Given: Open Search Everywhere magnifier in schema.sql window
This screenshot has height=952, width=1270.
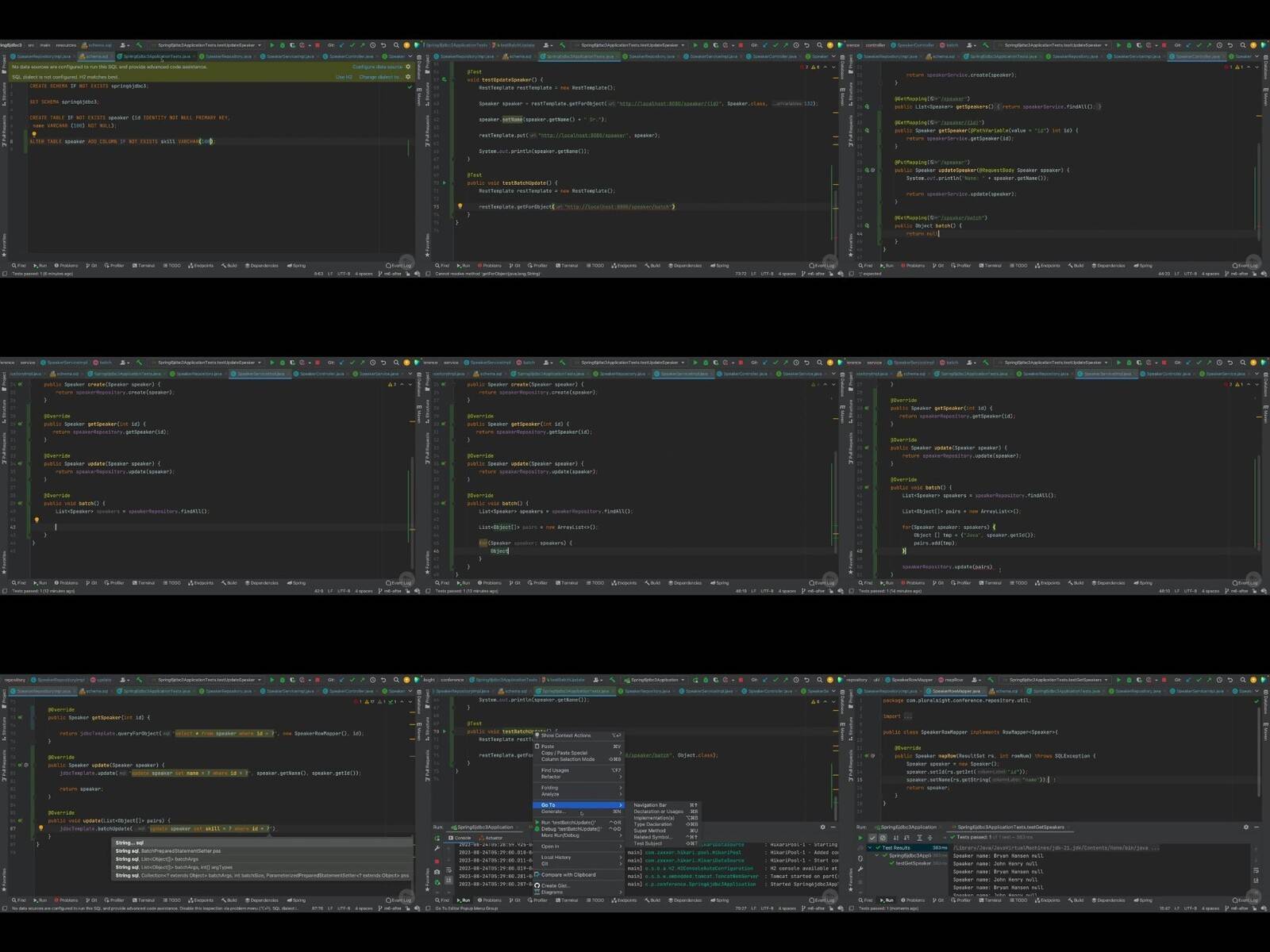Looking at the screenshot, I should point(396,45).
